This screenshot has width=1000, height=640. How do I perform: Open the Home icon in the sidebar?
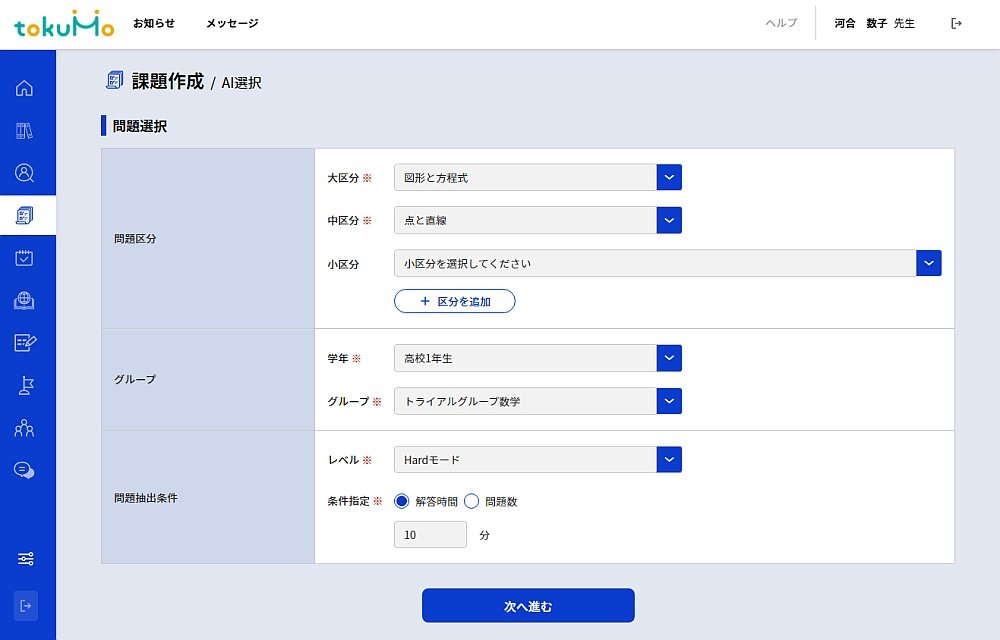26,88
